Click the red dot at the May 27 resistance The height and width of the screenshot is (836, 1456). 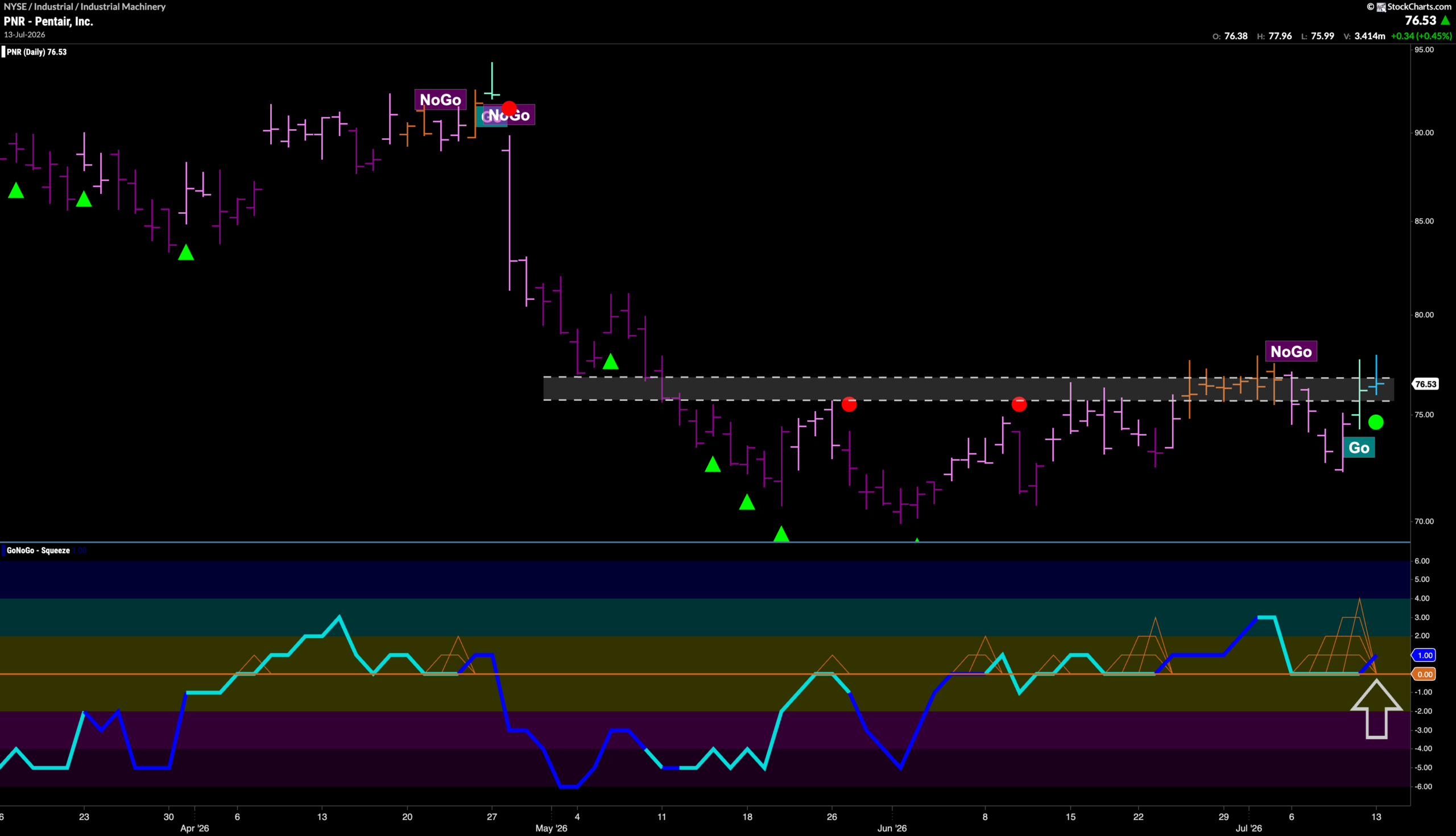849,405
